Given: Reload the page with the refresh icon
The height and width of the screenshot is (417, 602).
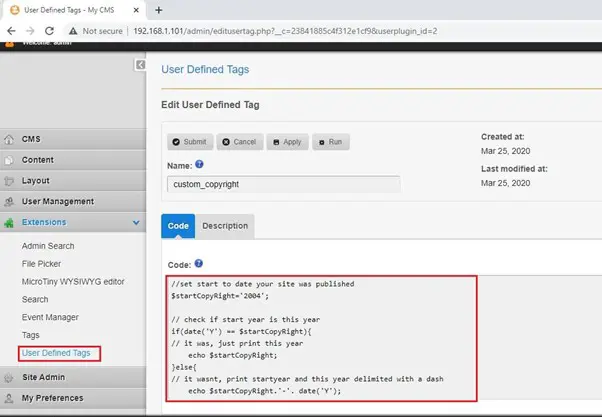Looking at the screenshot, I should 49,31.
